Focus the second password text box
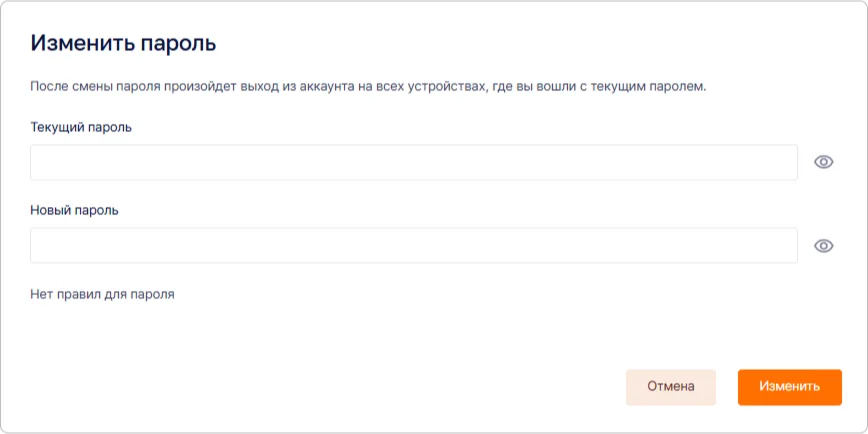 coord(413,246)
